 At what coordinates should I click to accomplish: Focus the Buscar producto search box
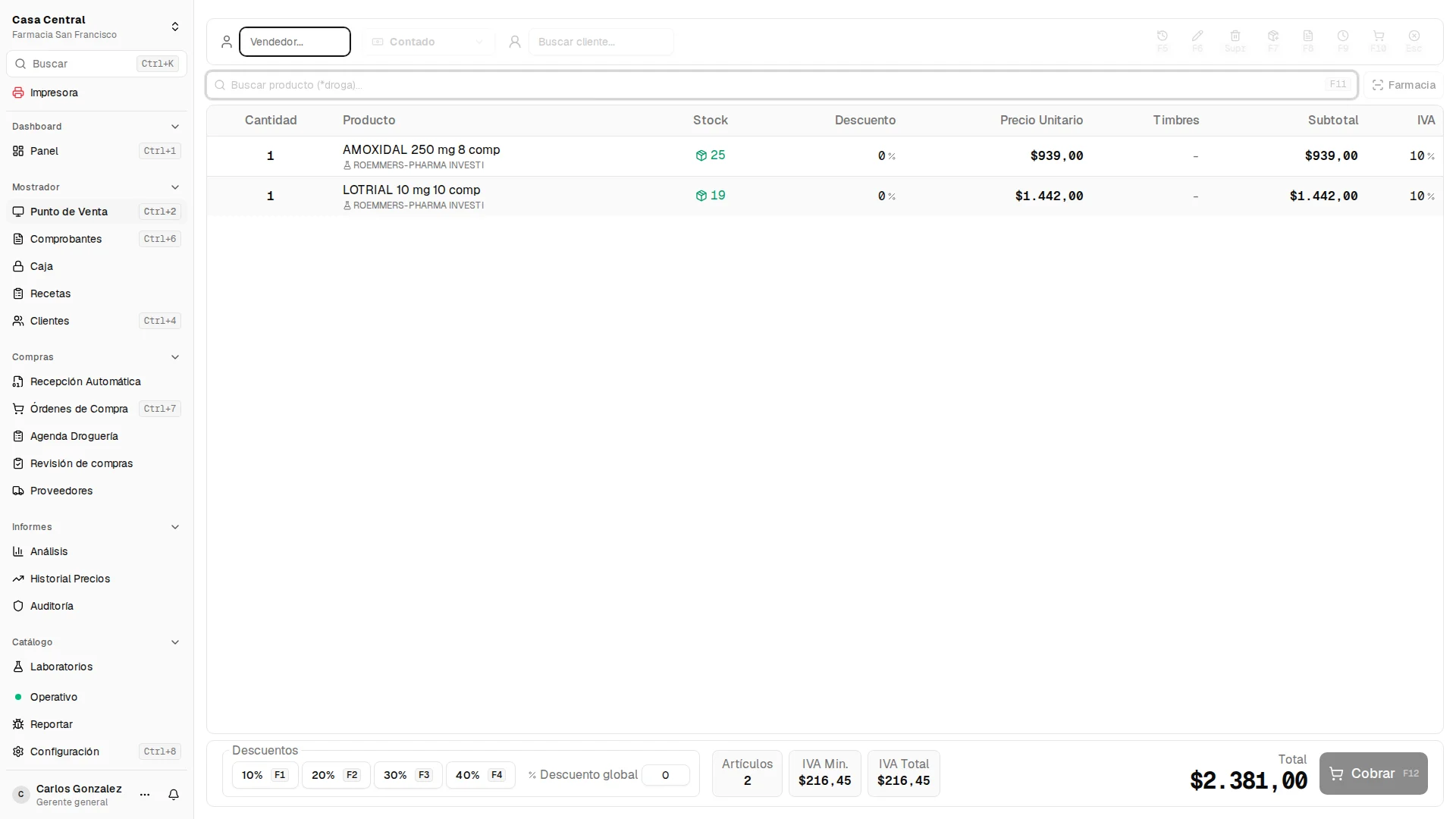coord(782,85)
